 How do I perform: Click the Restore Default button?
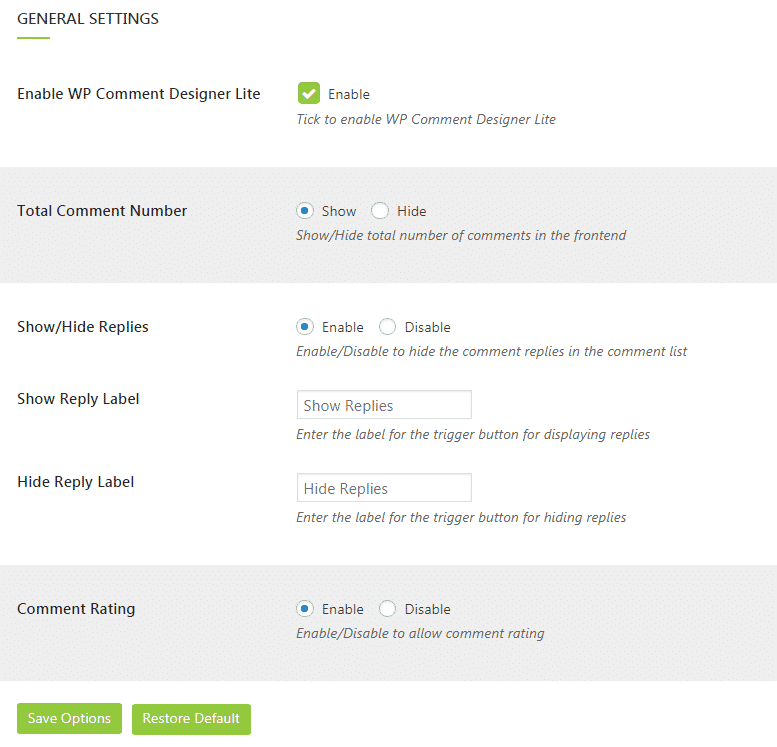[x=191, y=718]
